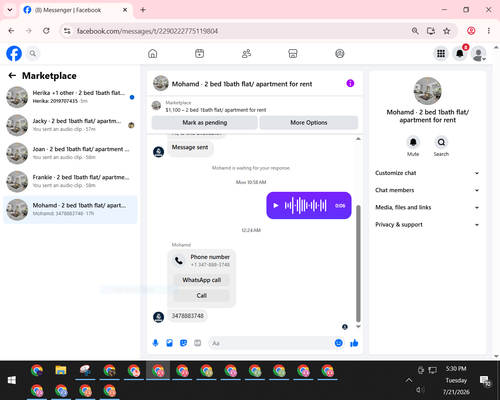
Task: Click the volume speaker tray icon
Action: (x=420, y=390)
